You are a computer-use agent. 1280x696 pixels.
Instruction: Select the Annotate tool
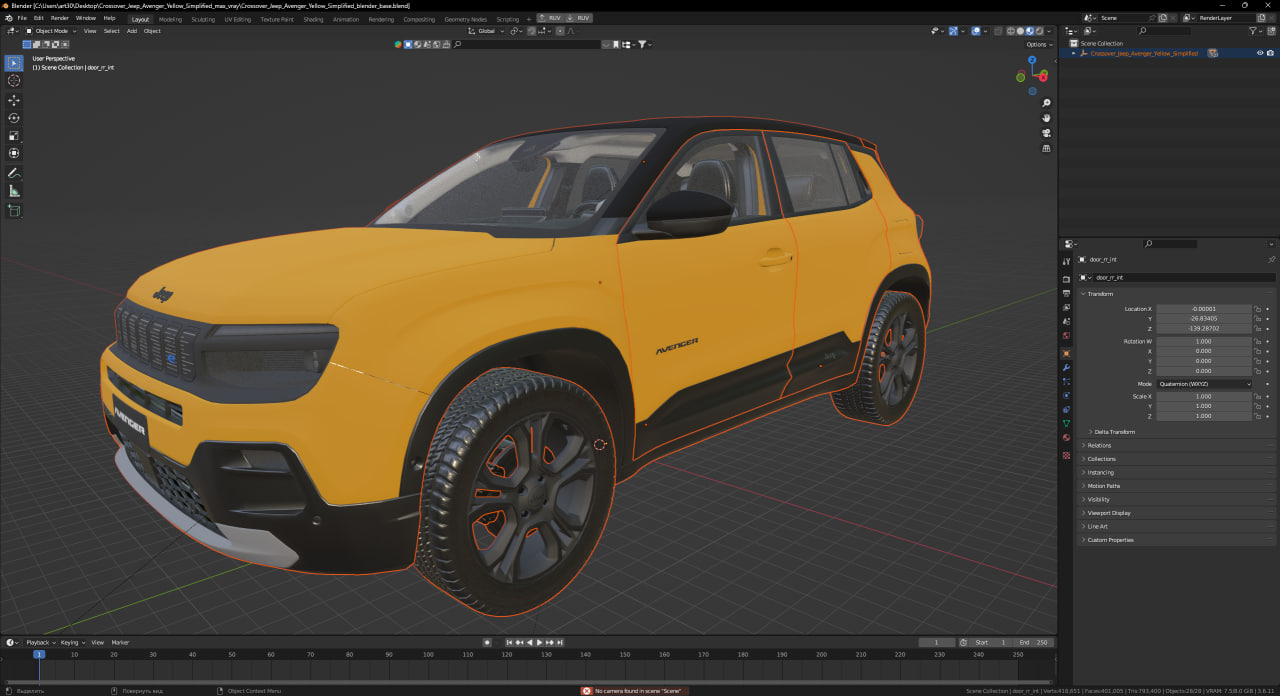(14, 173)
